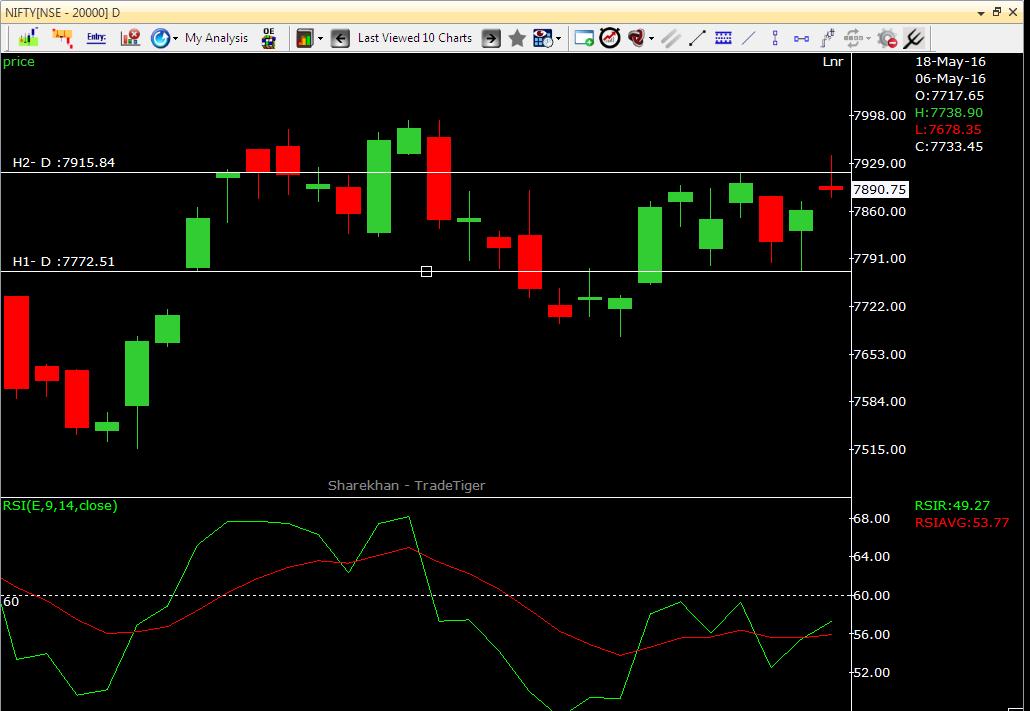Click the chart with red cross icon
Viewport: 1030px width, 711px height.
click(129, 38)
